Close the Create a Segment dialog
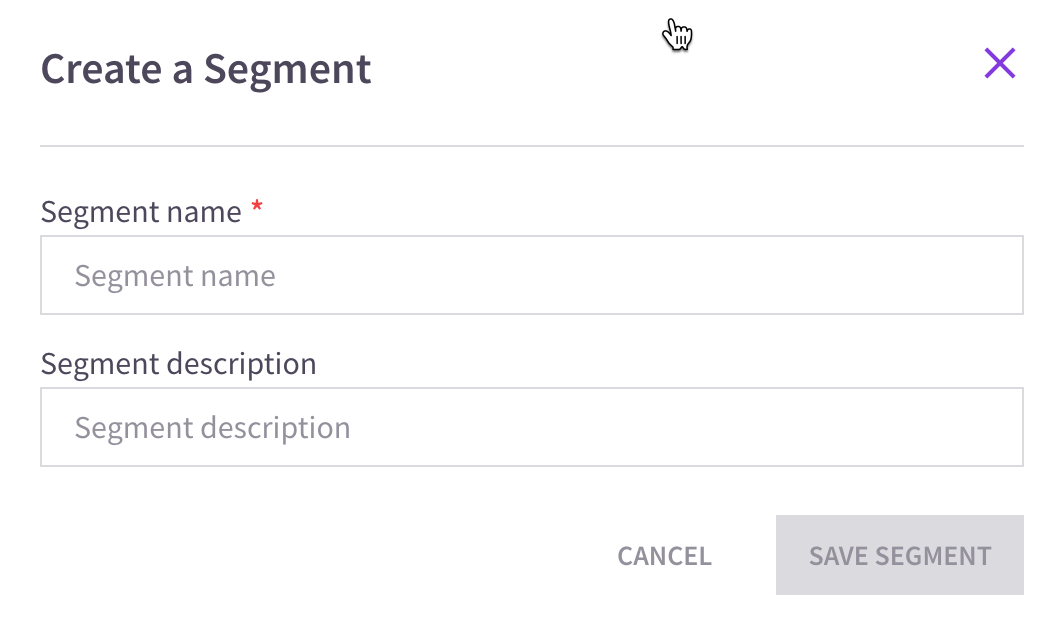Screen dimensions: 1048x622 [x=1000, y=63]
